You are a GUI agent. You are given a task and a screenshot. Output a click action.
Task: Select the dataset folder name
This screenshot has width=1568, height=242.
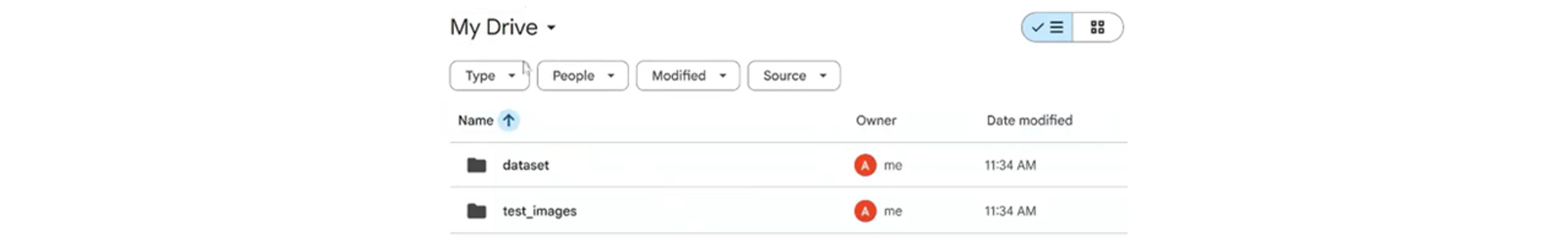point(525,165)
